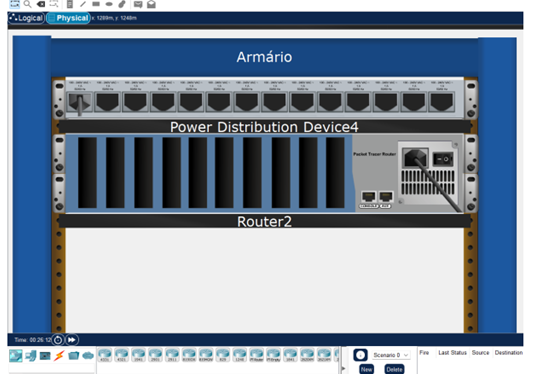This screenshot has height=374, width=551.
Task: Switch to the Physical workspace tab
Action: pos(68,18)
